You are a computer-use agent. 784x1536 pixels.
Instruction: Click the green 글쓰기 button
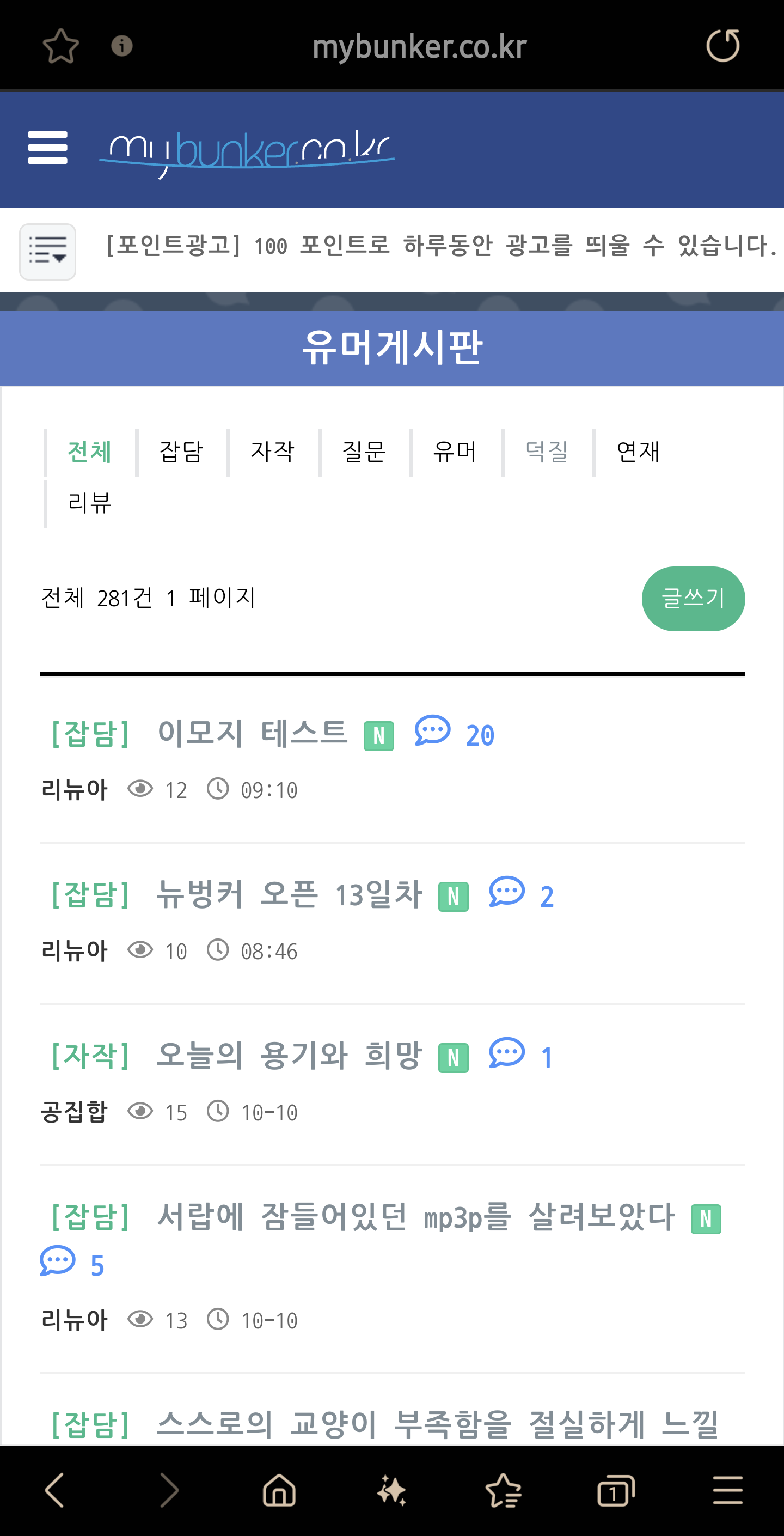point(693,599)
